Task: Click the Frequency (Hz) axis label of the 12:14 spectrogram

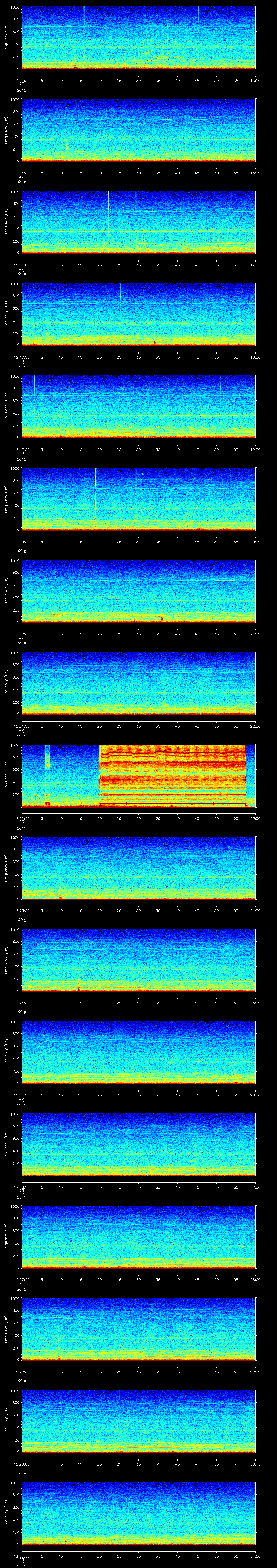Action: point(6,38)
